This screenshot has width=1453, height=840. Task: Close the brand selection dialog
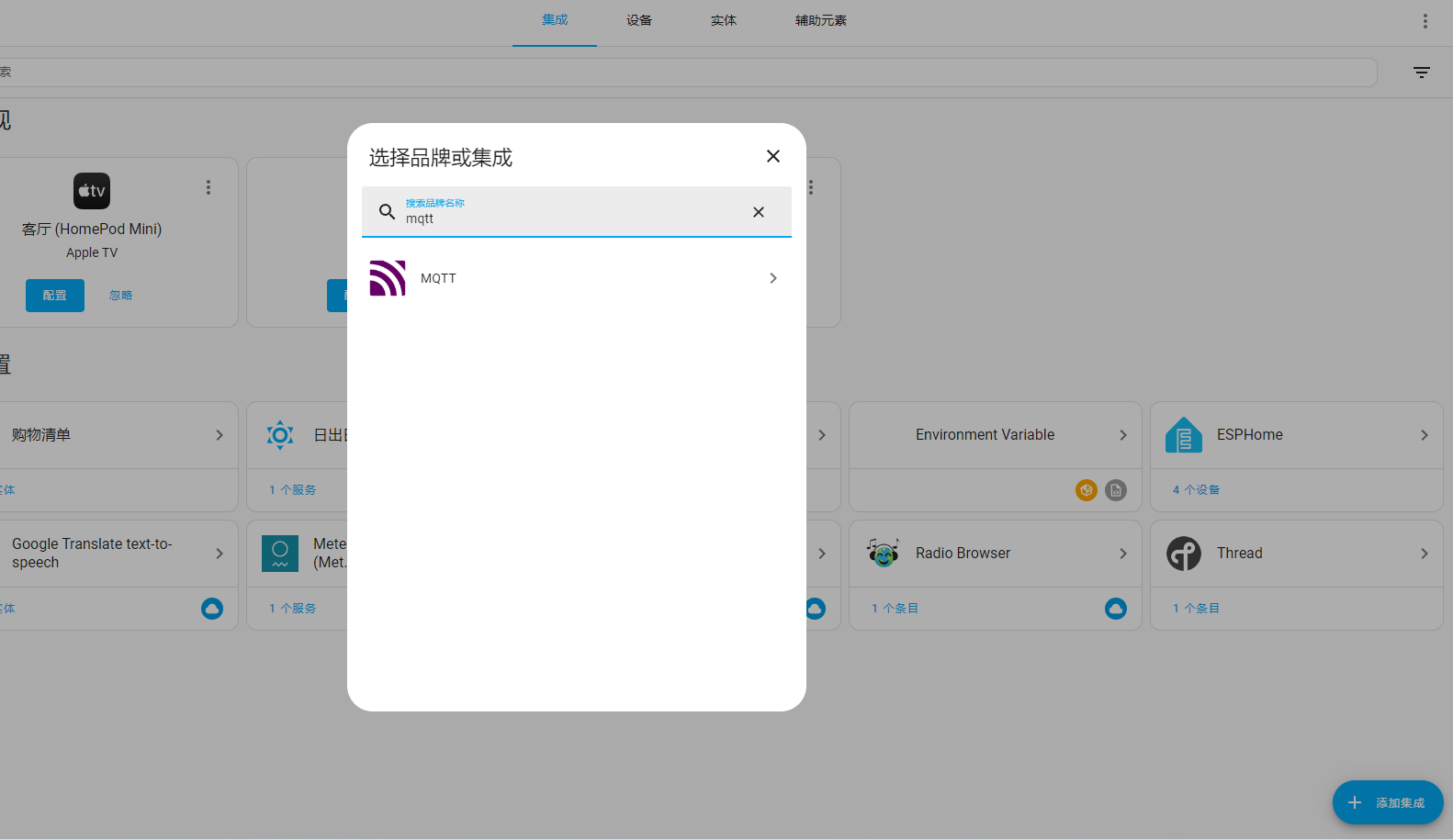click(773, 156)
